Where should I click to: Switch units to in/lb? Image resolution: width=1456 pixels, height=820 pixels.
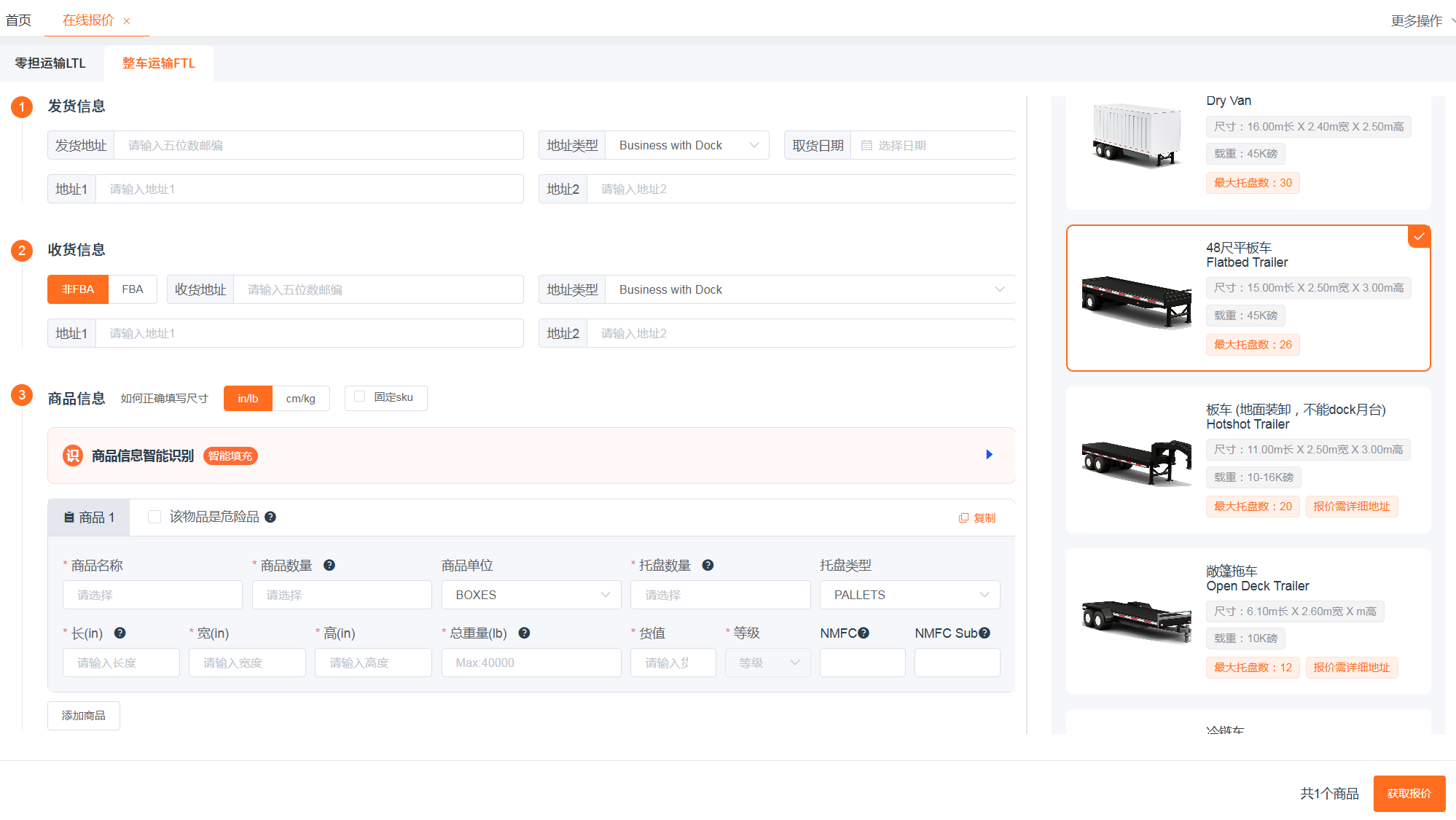248,399
